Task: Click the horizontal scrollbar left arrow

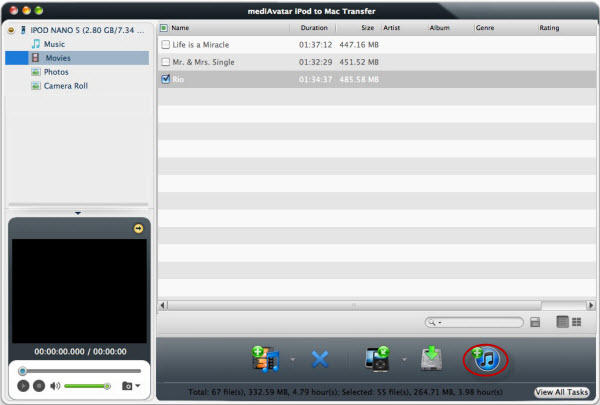Action: click(x=162, y=305)
